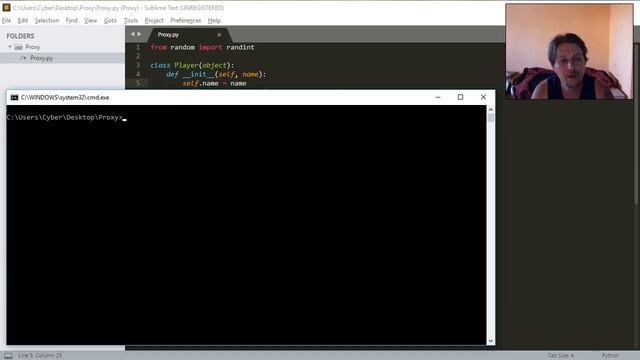Close the Proxy.py tab
The height and width of the screenshot is (360, 640).
click(x=219, y=35)
